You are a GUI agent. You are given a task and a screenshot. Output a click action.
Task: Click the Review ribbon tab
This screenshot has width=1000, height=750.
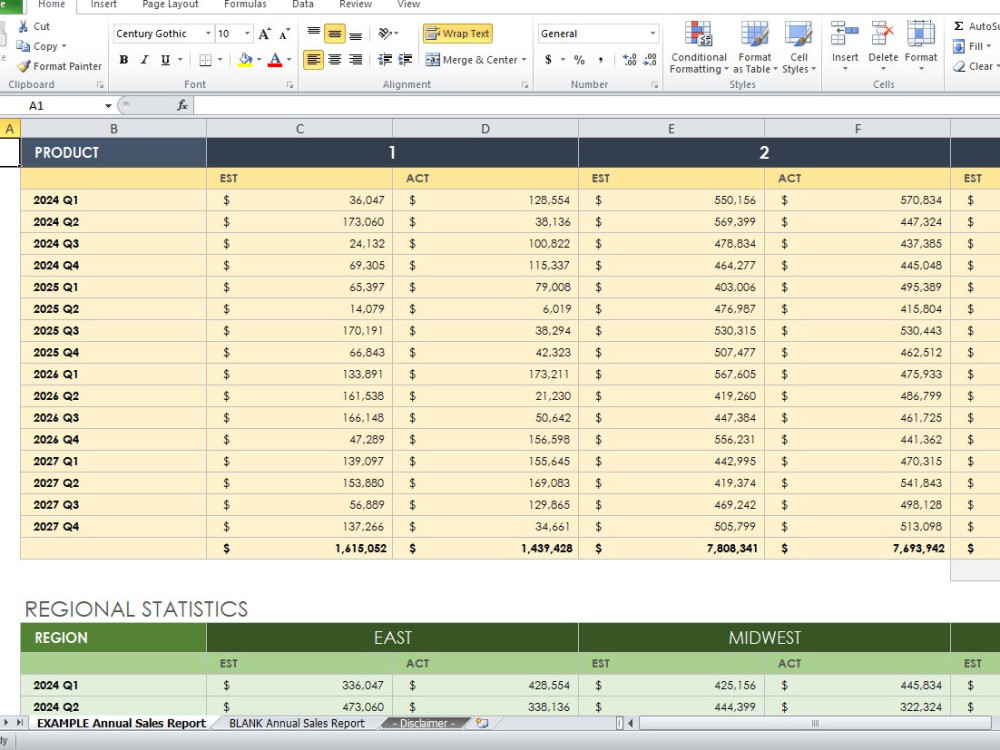coord(355,4)
